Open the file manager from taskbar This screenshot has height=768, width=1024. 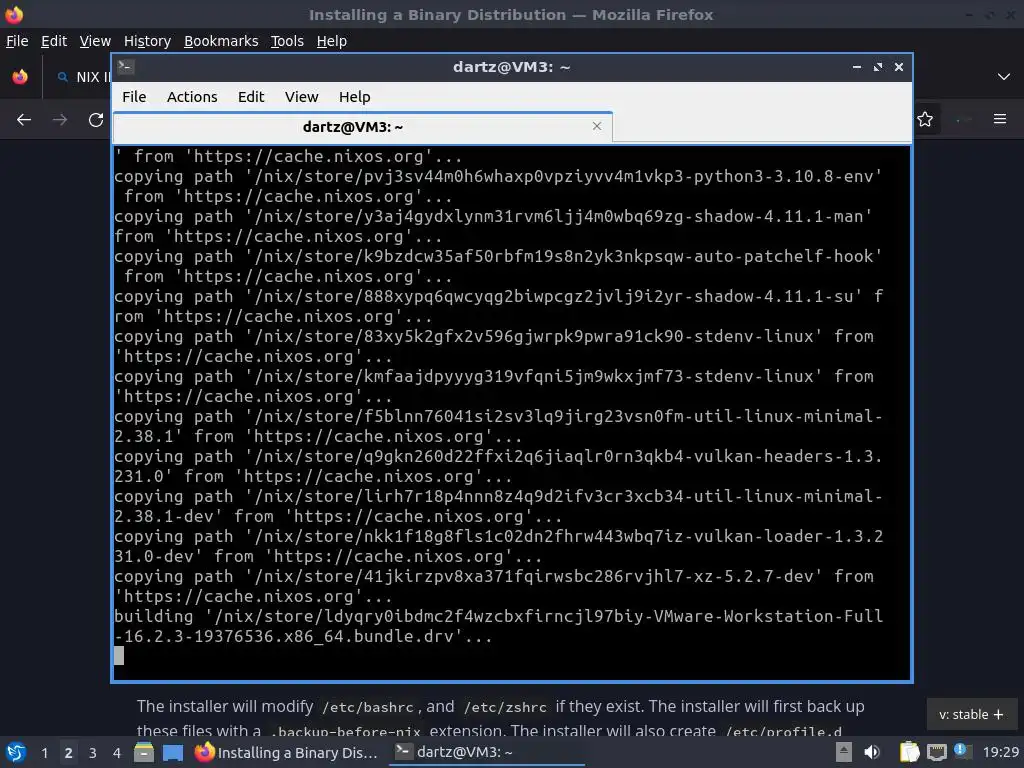(144, 752)
